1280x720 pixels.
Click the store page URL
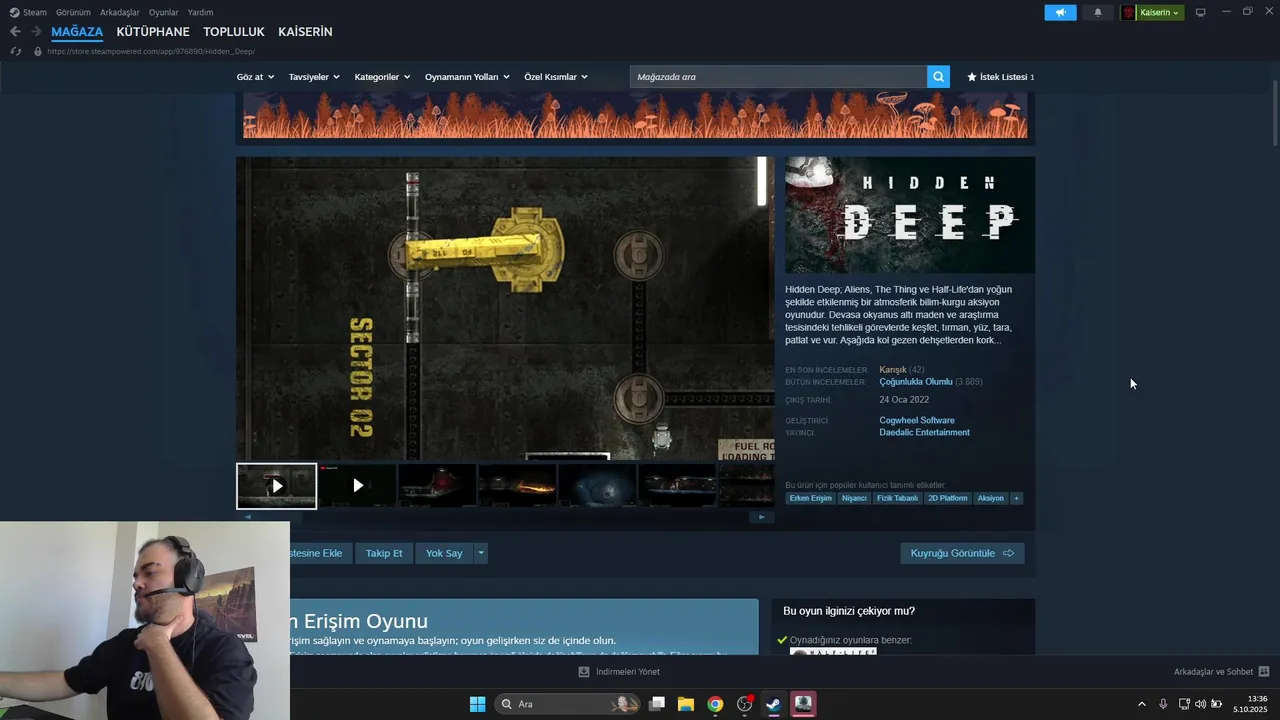150,51
